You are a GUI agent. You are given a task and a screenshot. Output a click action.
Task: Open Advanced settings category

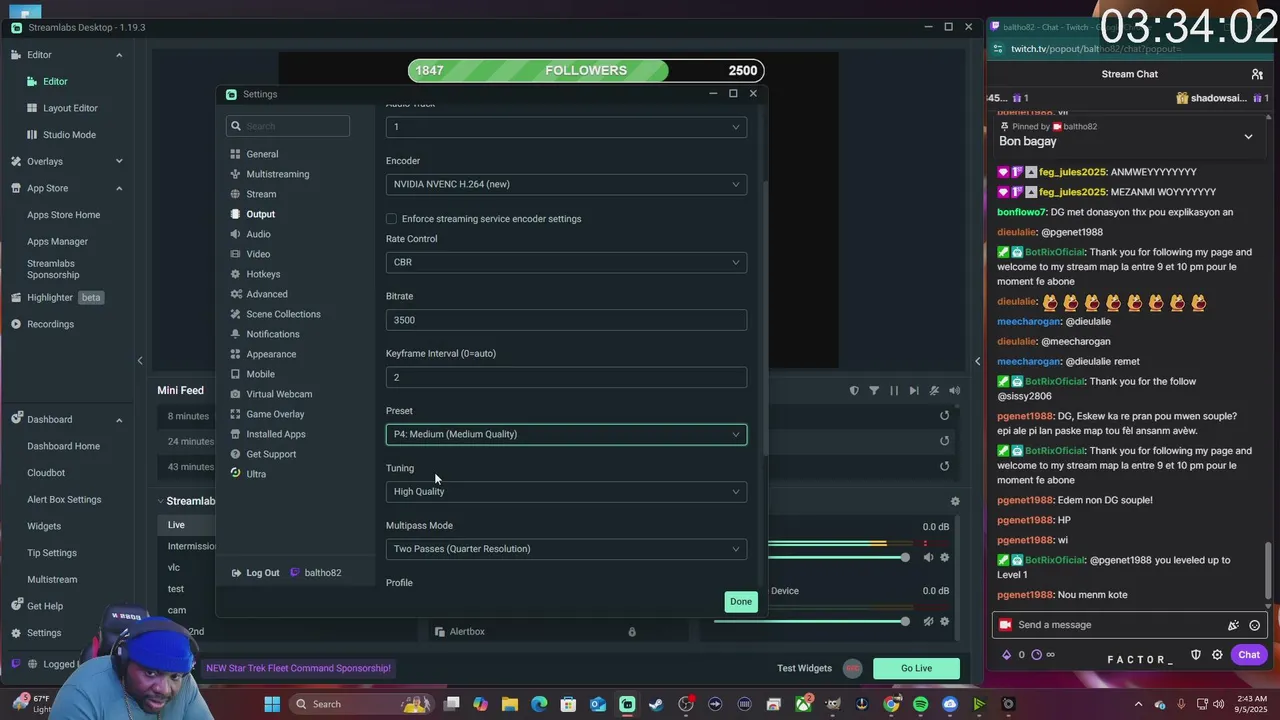(267, 294)
